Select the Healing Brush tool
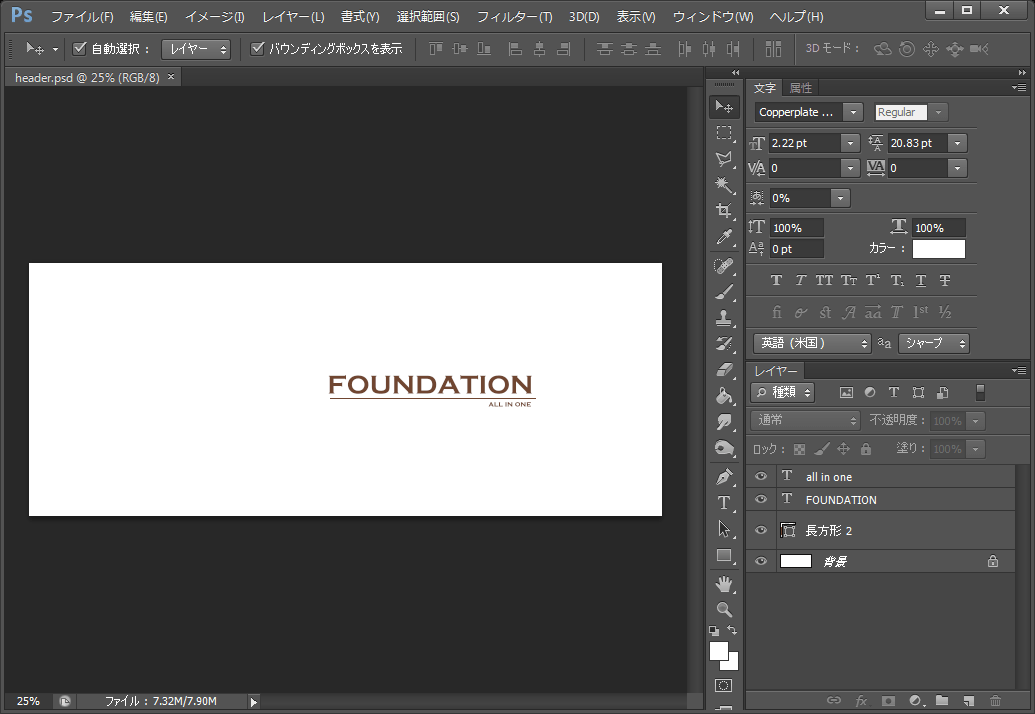The height and width of the screenshot is (714, 1035). pos(724,266)
